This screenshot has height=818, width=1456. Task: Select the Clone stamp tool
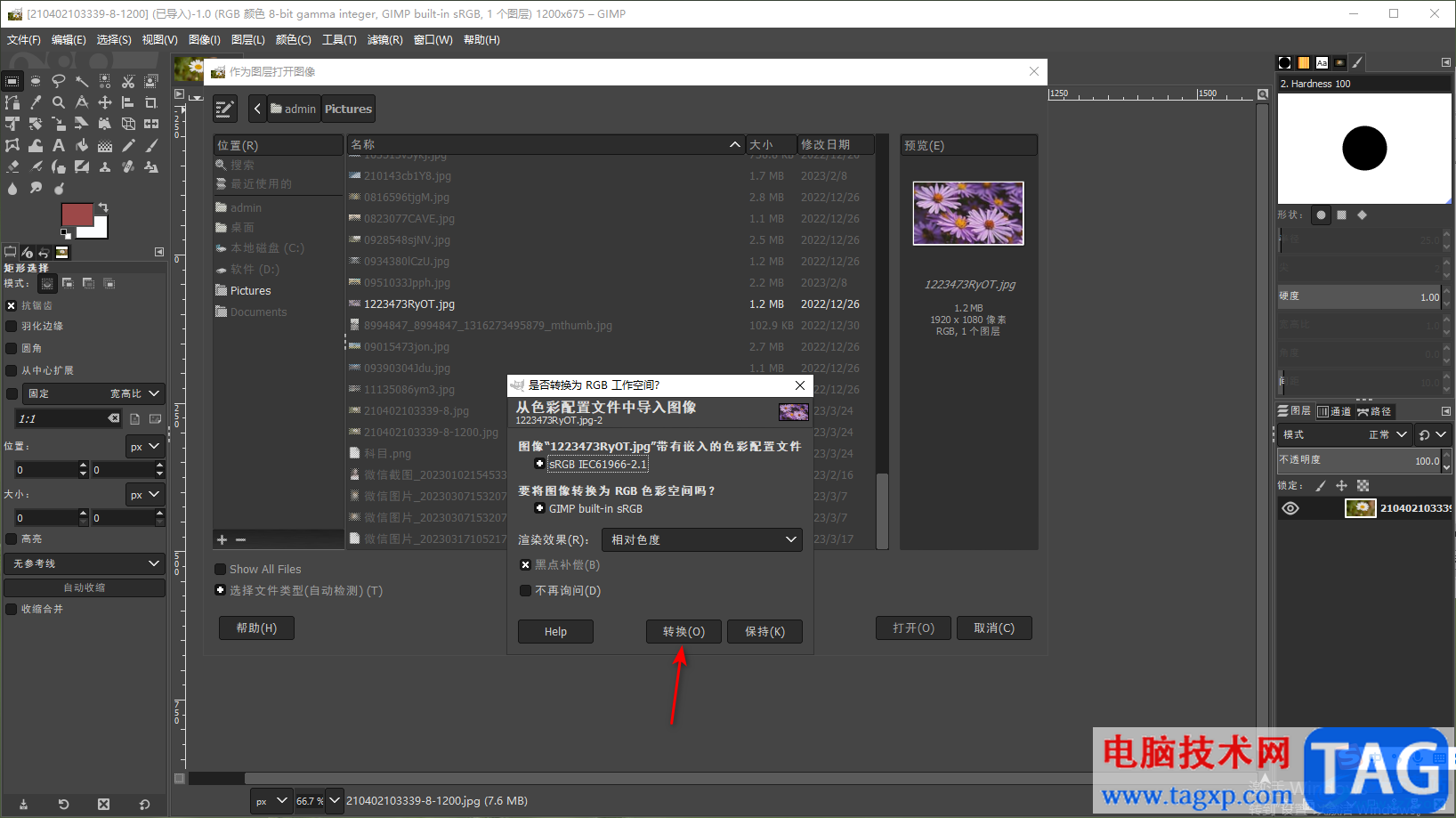point(105,166)
